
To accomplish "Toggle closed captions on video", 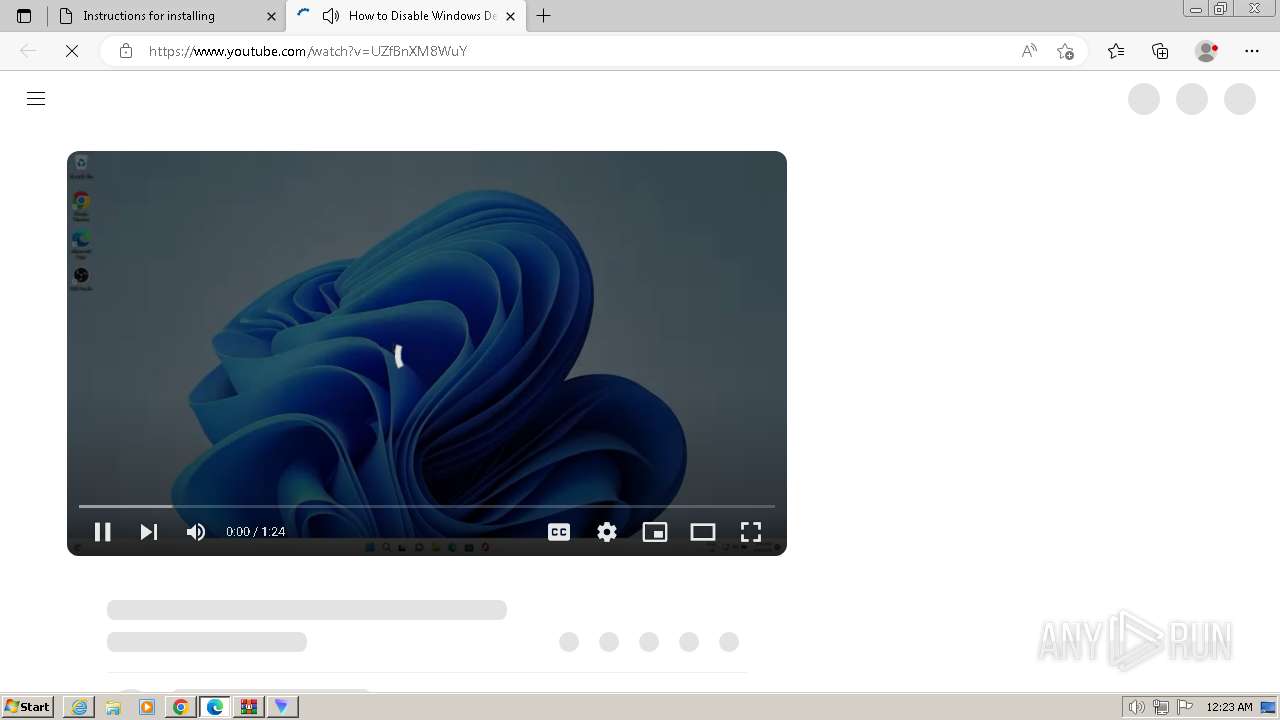I will coord(559,532).
